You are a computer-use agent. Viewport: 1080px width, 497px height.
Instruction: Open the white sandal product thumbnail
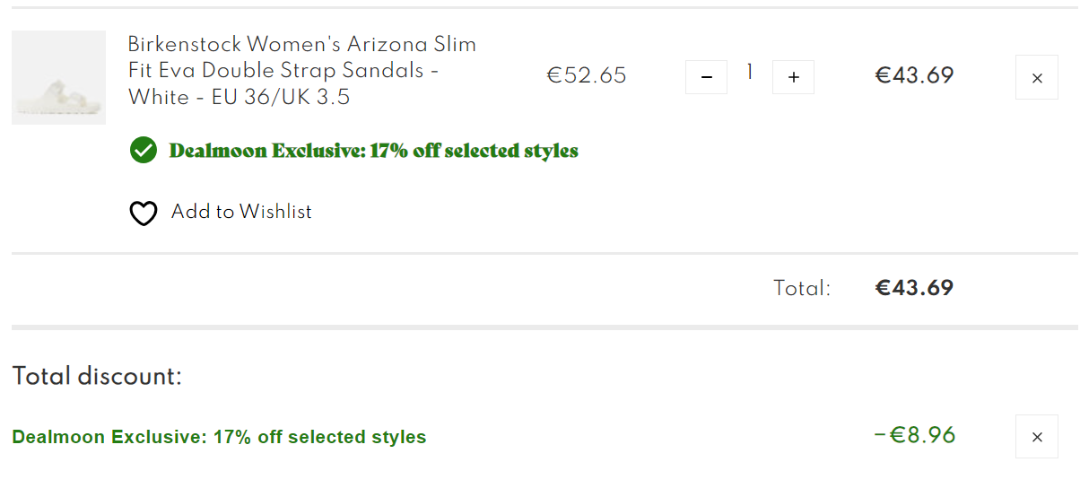point(58,78)
